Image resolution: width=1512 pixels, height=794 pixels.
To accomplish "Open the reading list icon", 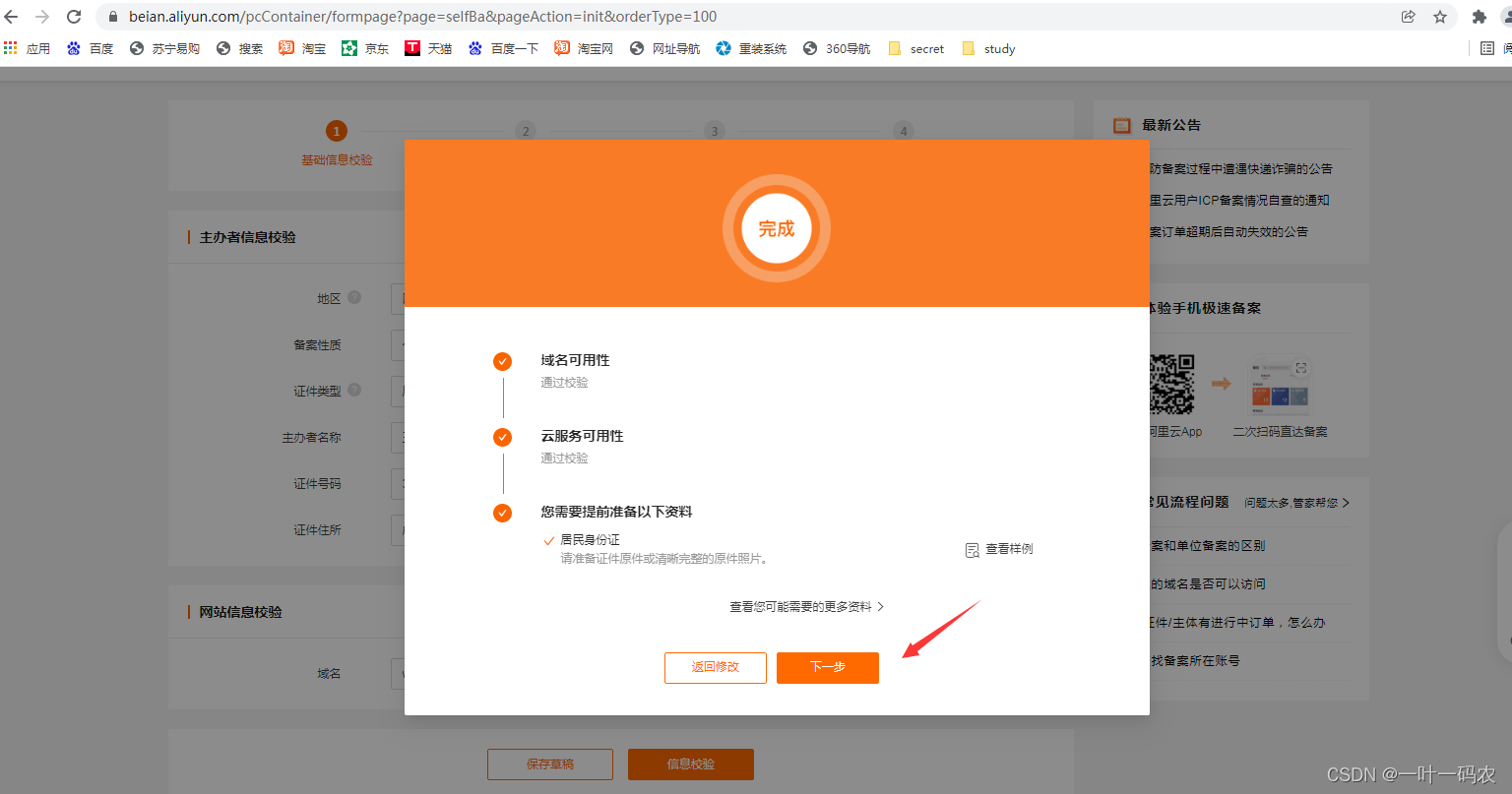I will point(1487,48).
